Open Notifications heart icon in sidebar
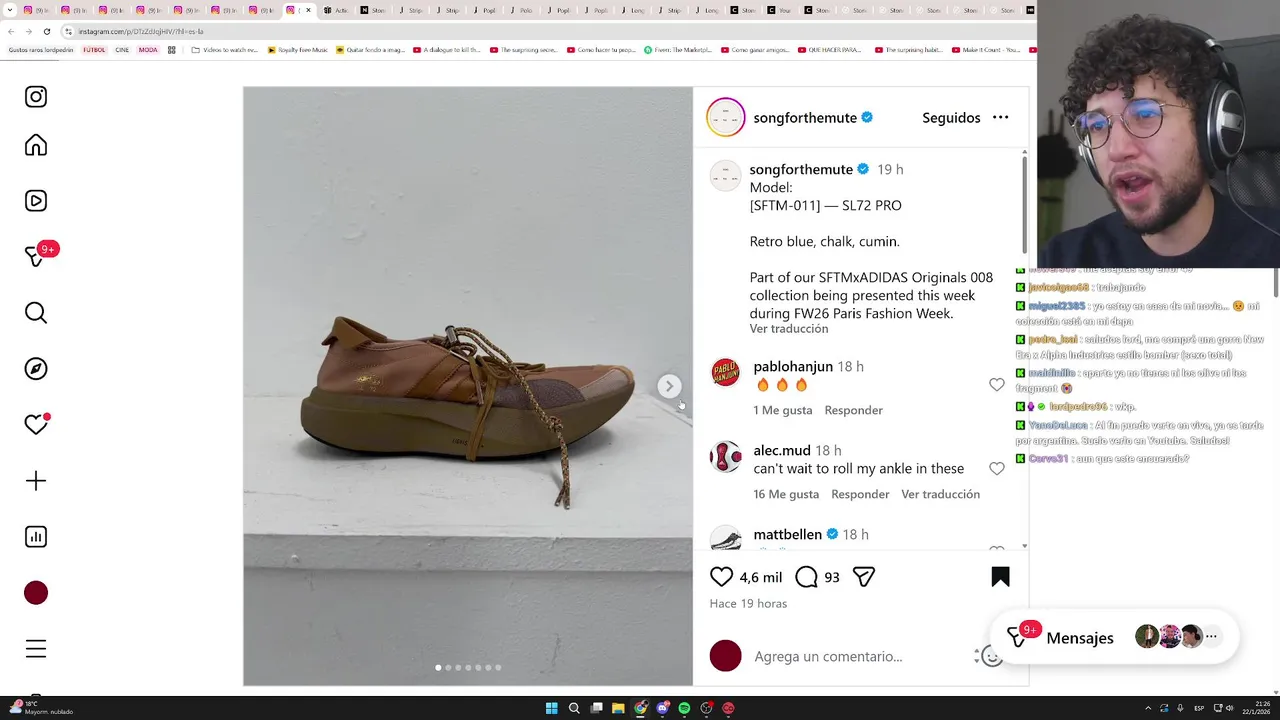This screenshot has height=720, width=1280. pos(36,425)
